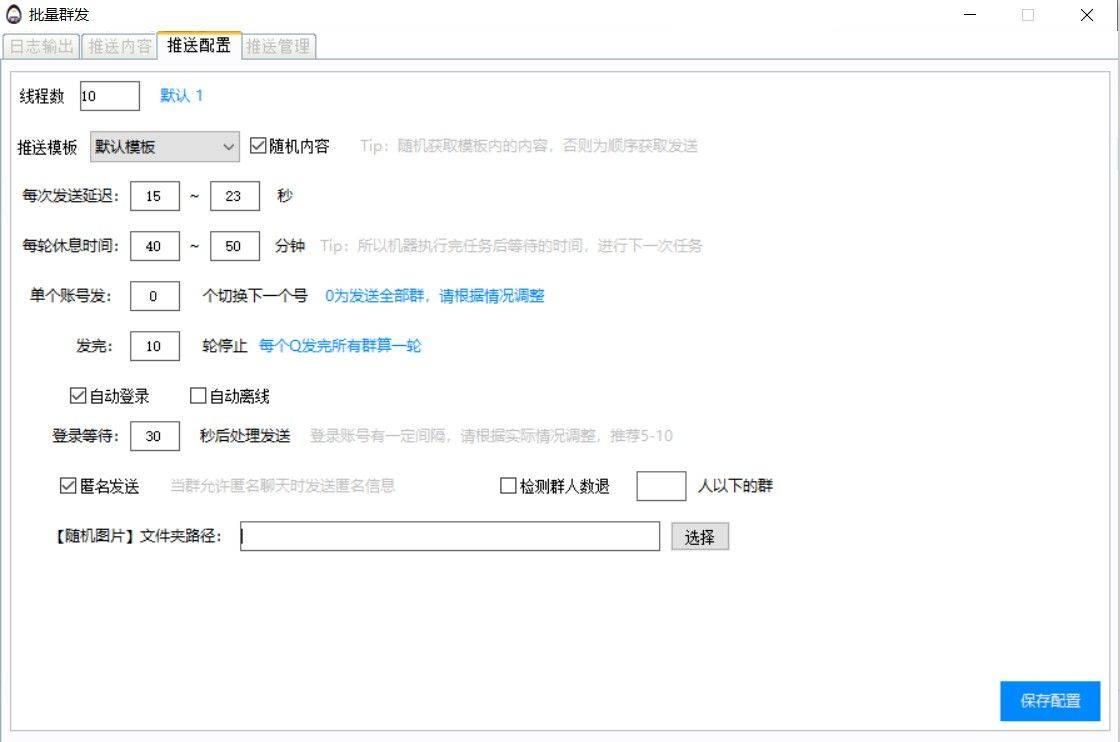Click the maximum send delay field (23)
Image resolution: width=1120 pixels, height=742 pixels.
(x=234, y=196)
